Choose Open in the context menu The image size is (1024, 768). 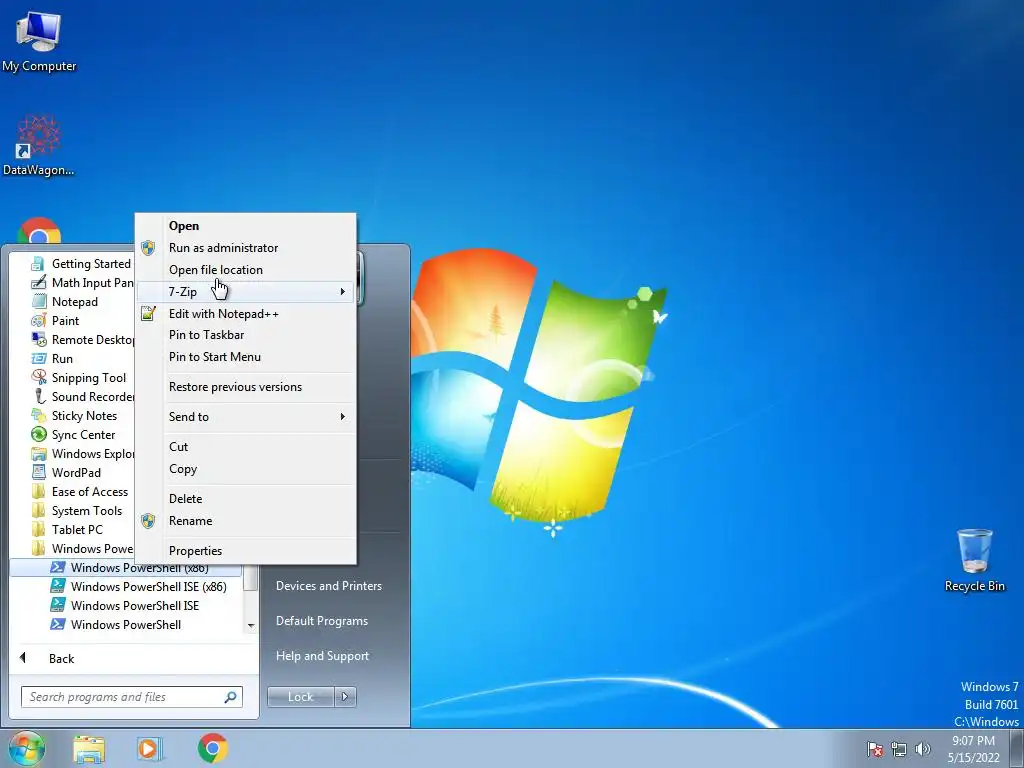[246, 226]
